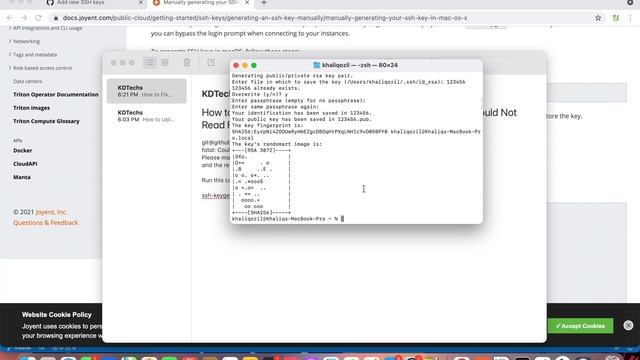Click the browser forward arrow
Image resolution: width=640 pixels, height=360 pixels.
(x=24, y=18)
